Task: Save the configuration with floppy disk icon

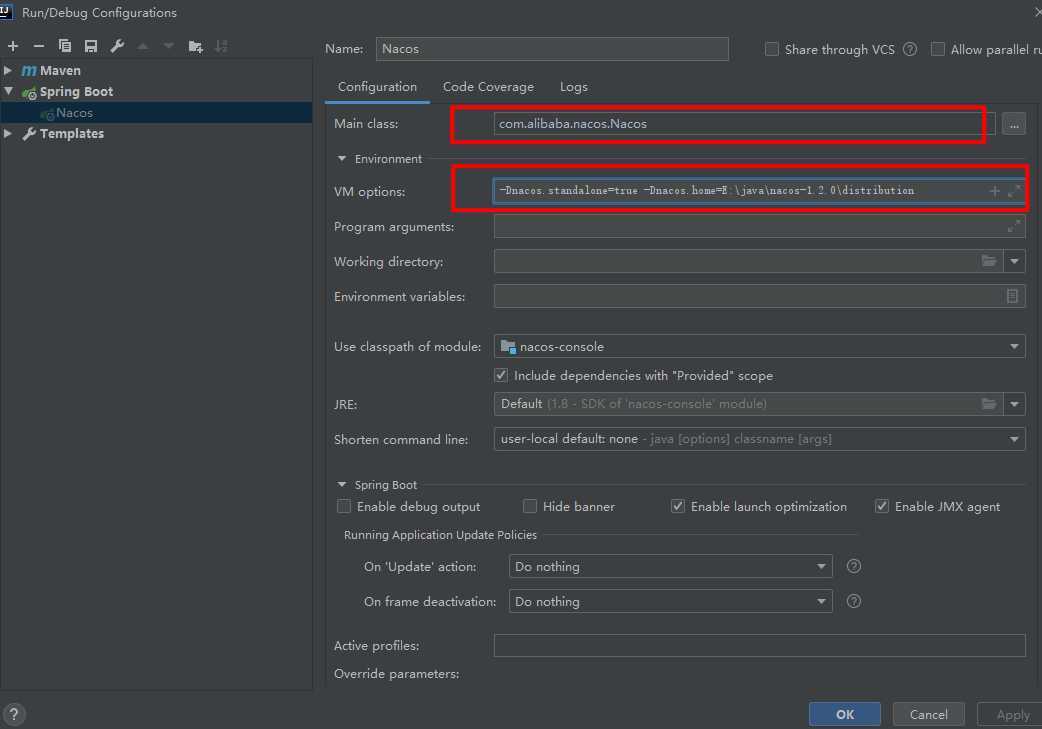Action: tap(91, 46)
